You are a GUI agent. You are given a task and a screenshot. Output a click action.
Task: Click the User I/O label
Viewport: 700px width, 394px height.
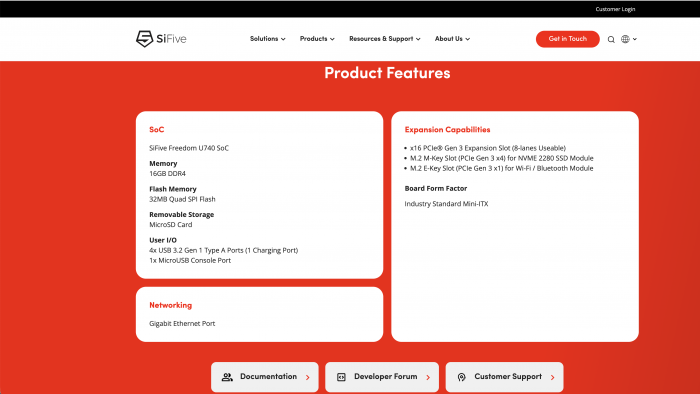click(163, 240)
